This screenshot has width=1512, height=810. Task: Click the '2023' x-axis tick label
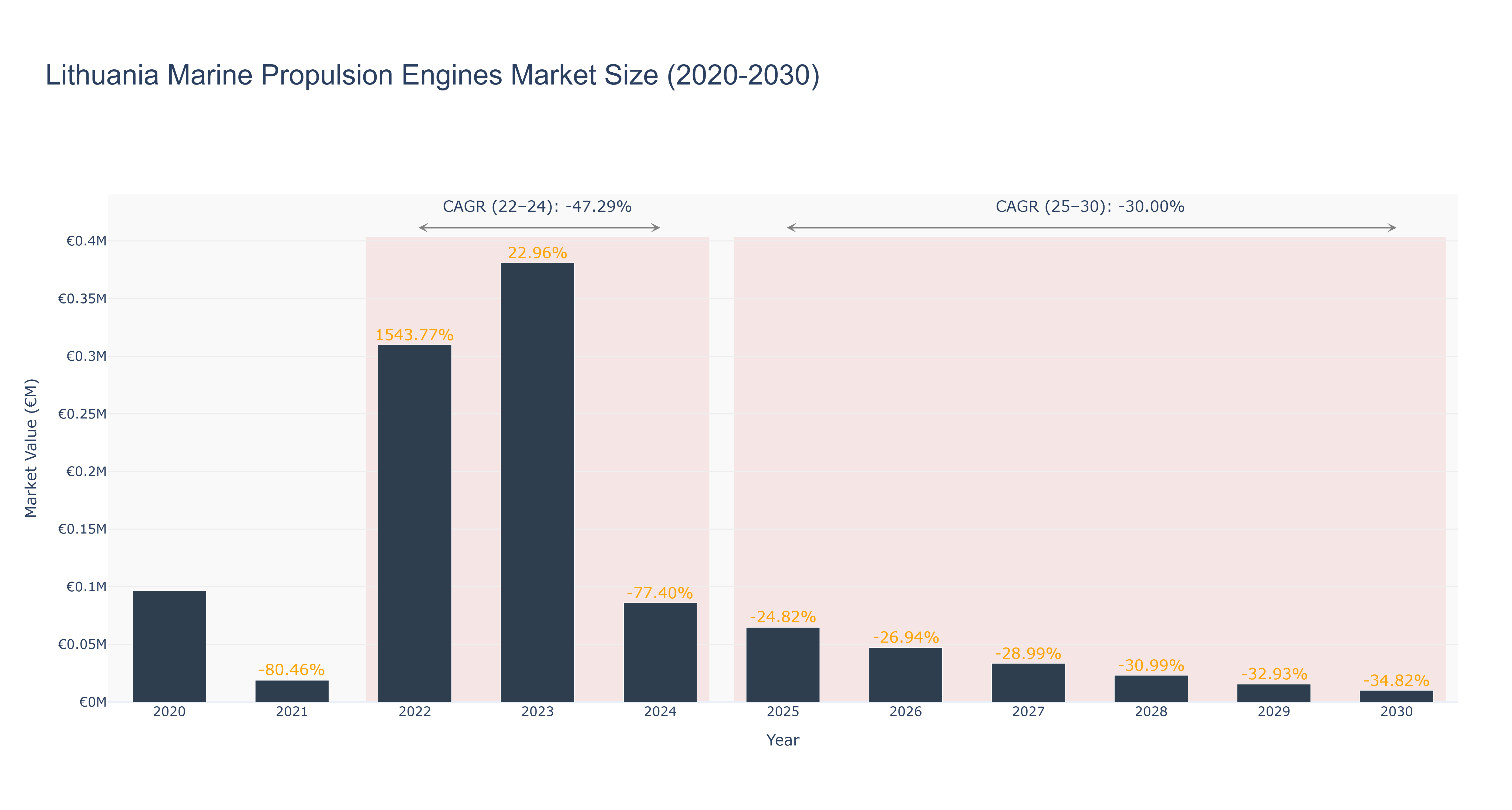537,712
